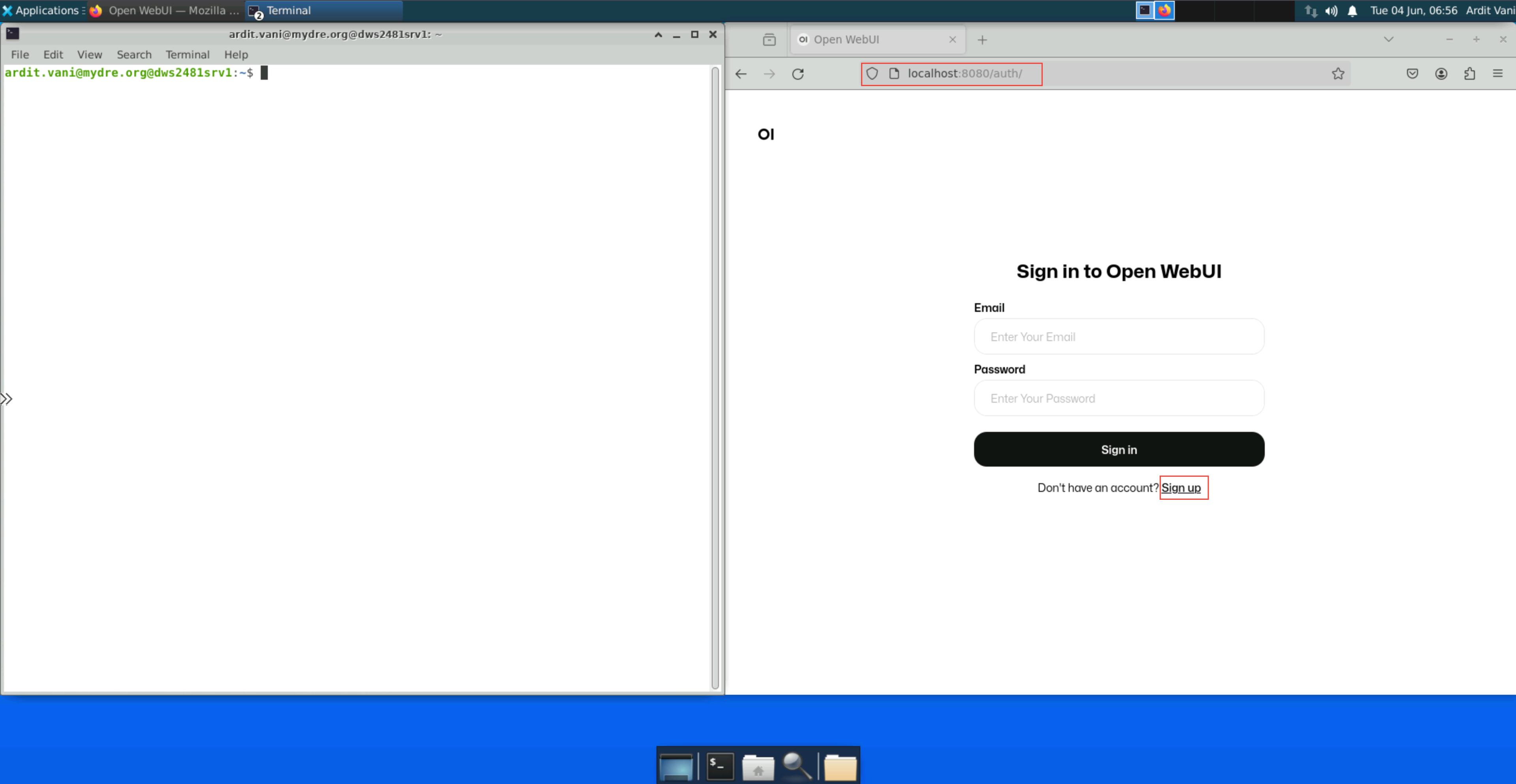Expand the list all tabs chevron
The width and height of the screenshot is (1516, 784).
1388,39
